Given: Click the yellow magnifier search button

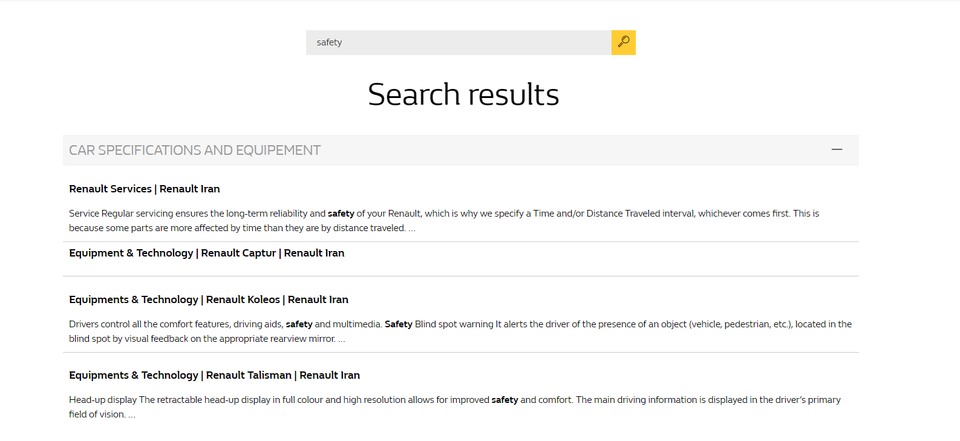Looking at the screenshot, I should [623, 42].
